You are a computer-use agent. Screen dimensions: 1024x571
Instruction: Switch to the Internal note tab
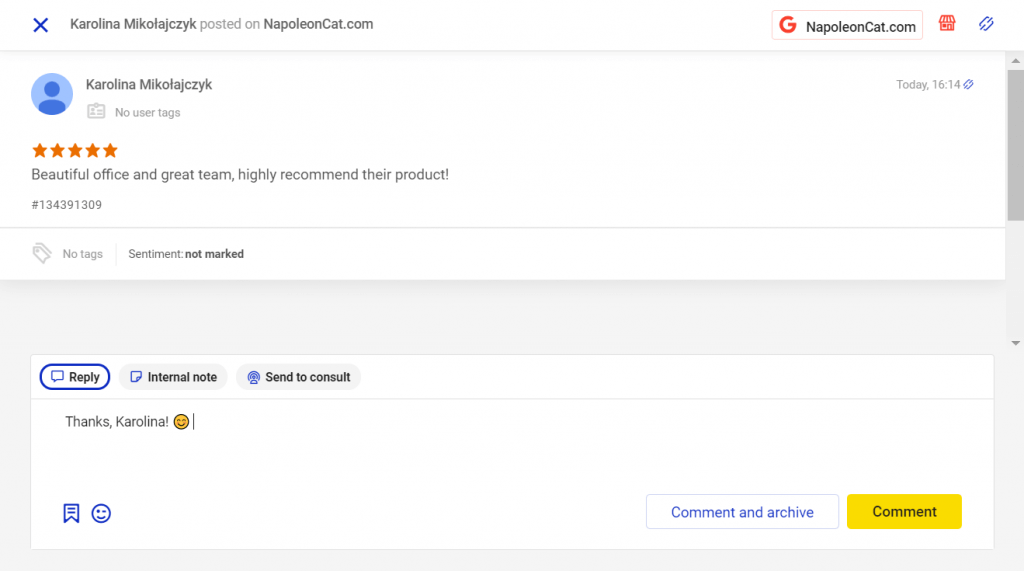tap(173, 377)
